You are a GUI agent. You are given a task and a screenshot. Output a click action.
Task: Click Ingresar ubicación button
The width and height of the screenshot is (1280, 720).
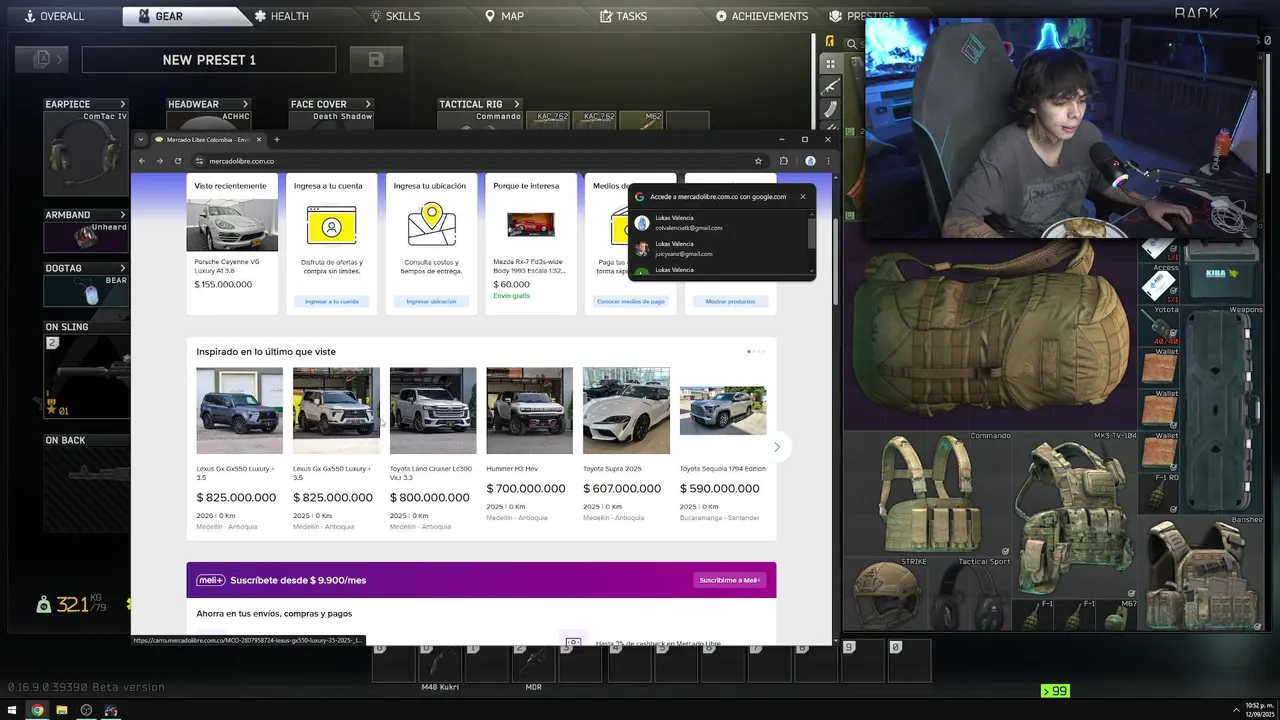pos(432,301)
